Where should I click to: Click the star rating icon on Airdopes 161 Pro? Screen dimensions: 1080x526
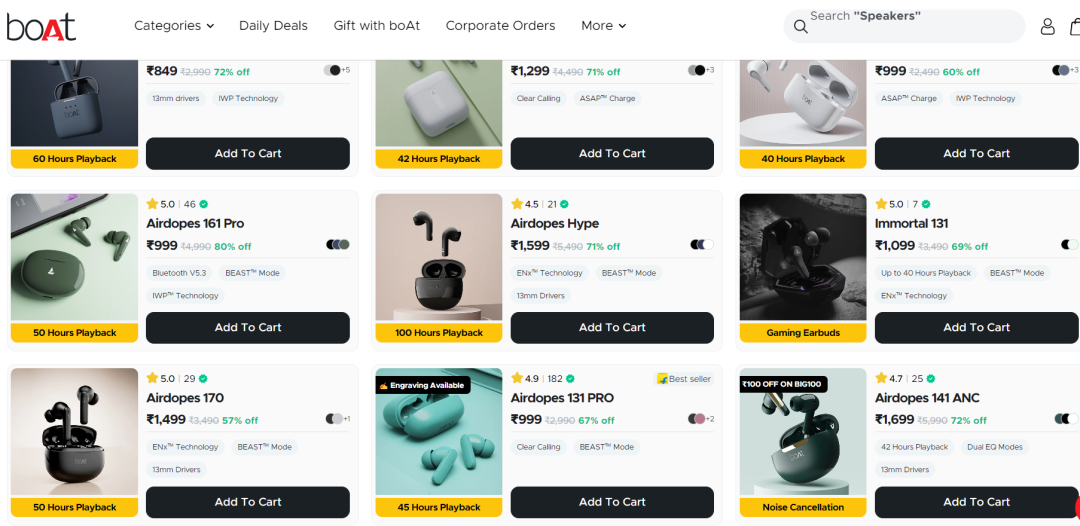(x=152, y=204)
